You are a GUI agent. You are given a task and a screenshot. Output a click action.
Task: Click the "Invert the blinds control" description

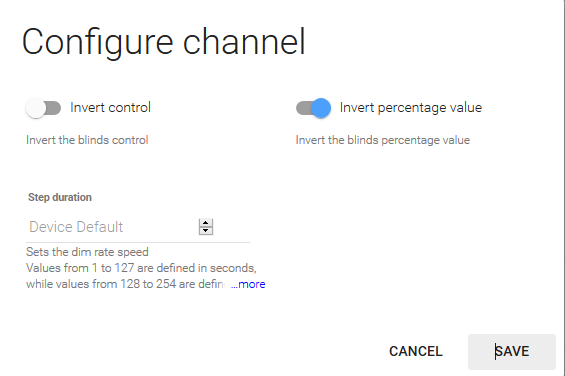tap(87, 140)
